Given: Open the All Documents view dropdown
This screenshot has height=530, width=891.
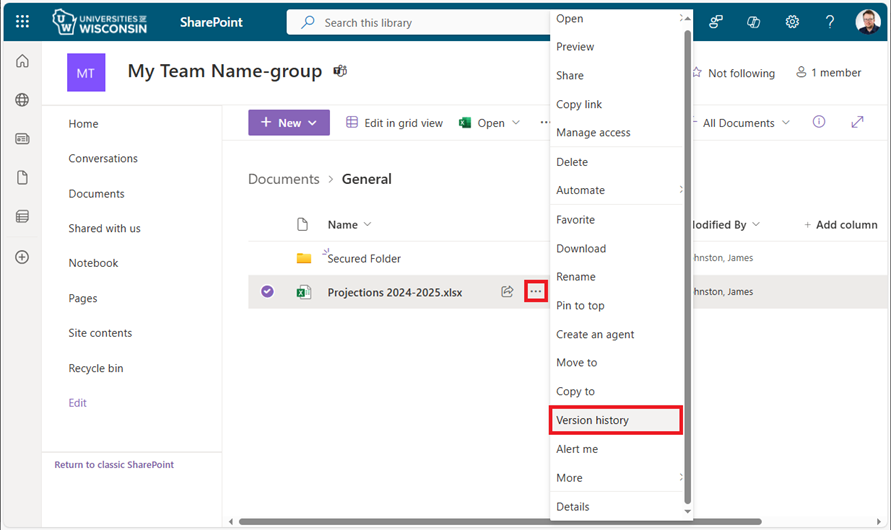Looking at the screenshot, I should 746,123.
